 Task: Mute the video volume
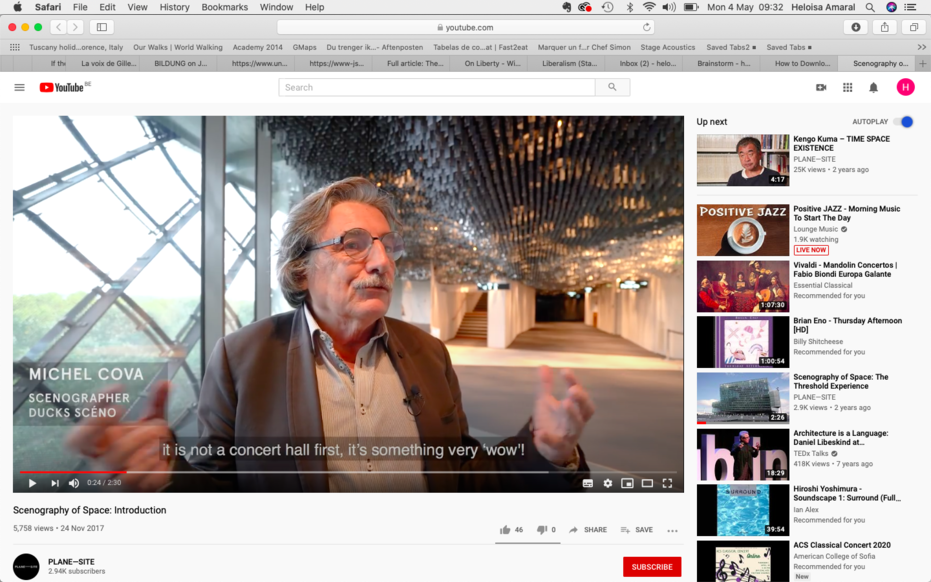point(74,483)
